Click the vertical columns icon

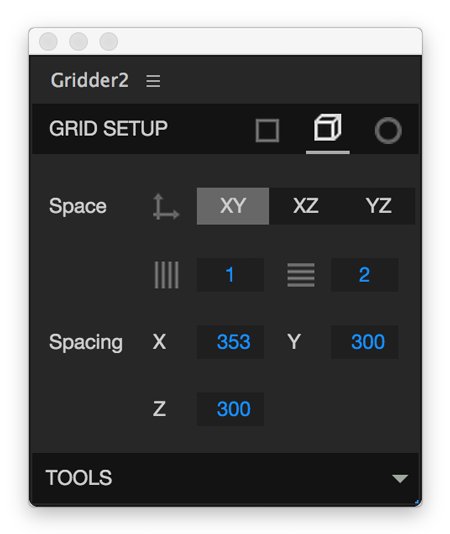click(167, 275)
